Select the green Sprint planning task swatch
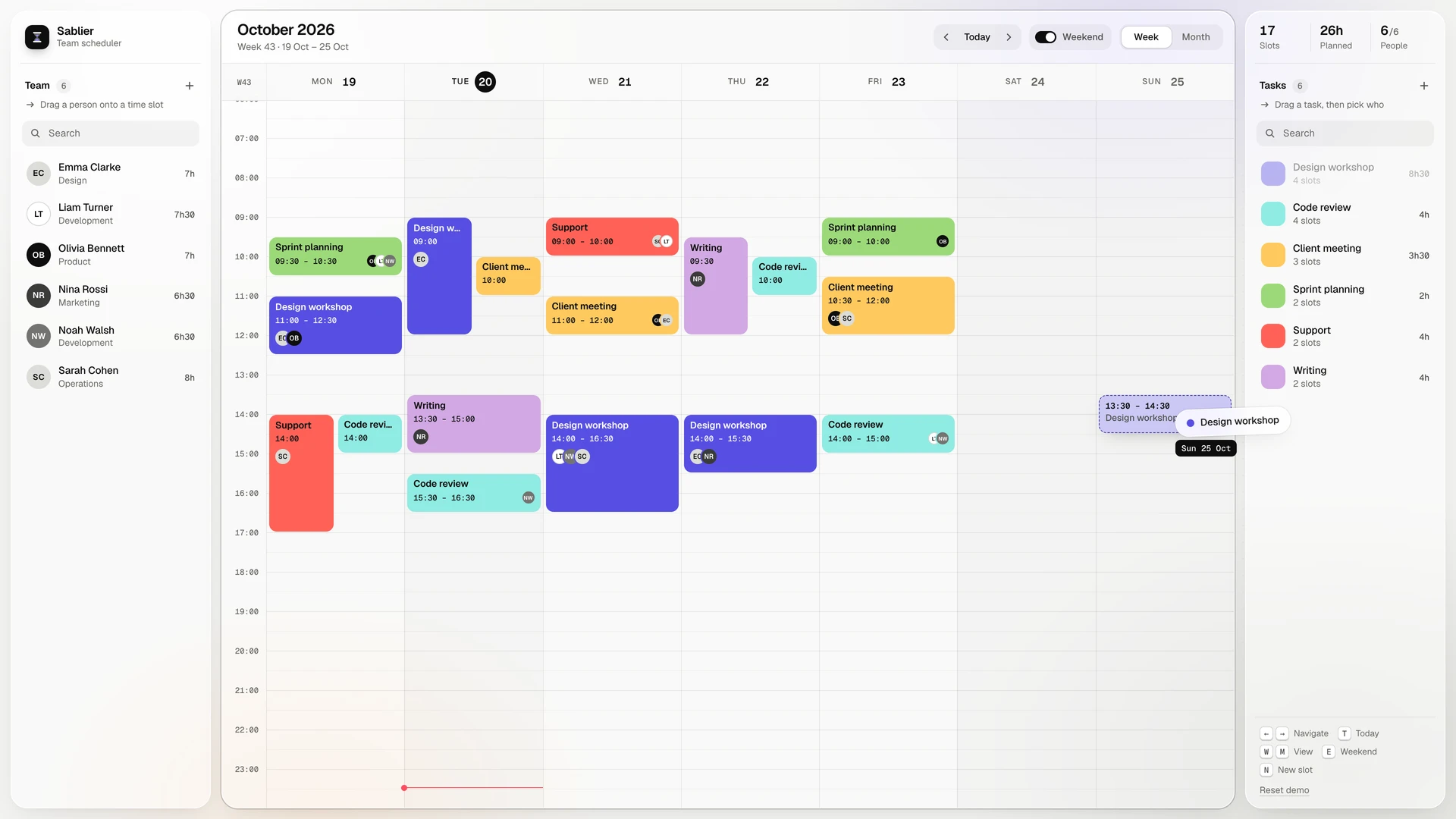This screenshot has width=1456, height=819. [1273, 296]
